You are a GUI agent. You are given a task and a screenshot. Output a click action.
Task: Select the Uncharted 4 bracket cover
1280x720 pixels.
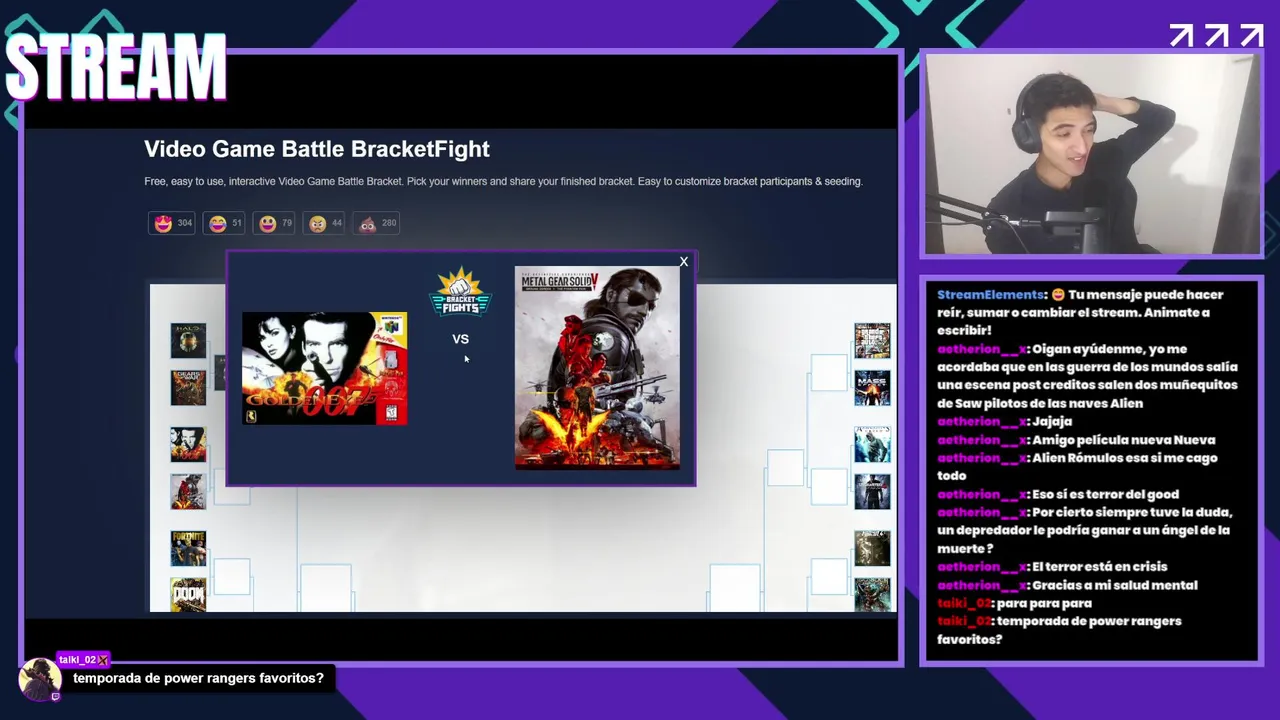[x=872, y=491]
